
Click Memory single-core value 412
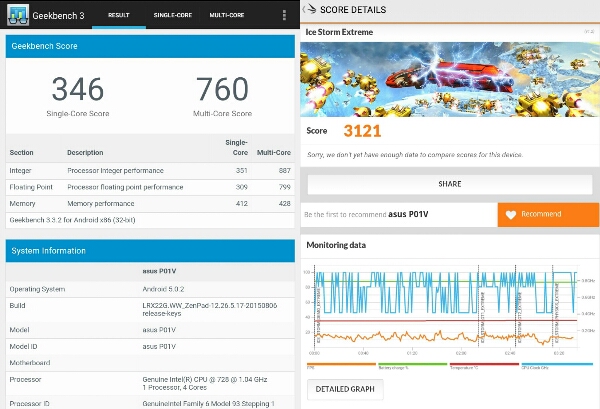(x=241, y=204)
